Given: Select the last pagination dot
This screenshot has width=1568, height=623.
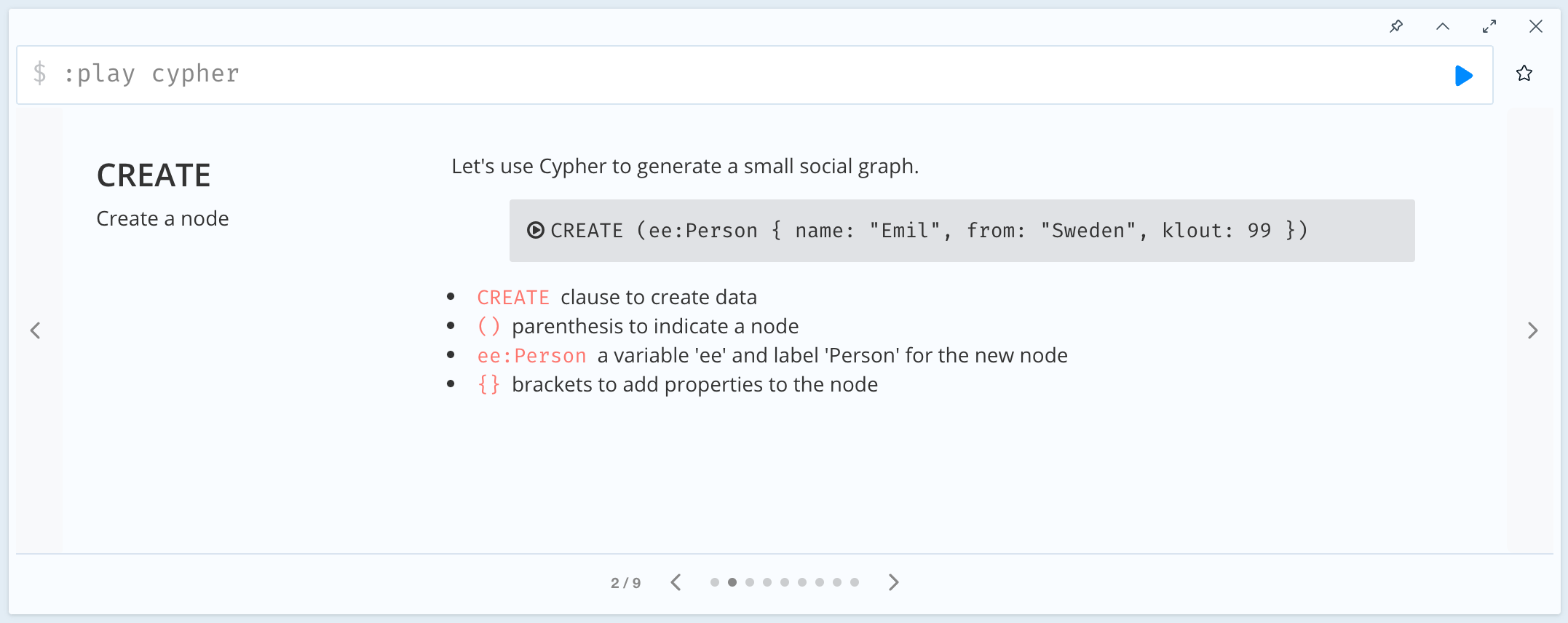Looking at the screenshot, I should pyautogui.click(x=853, y=582).
